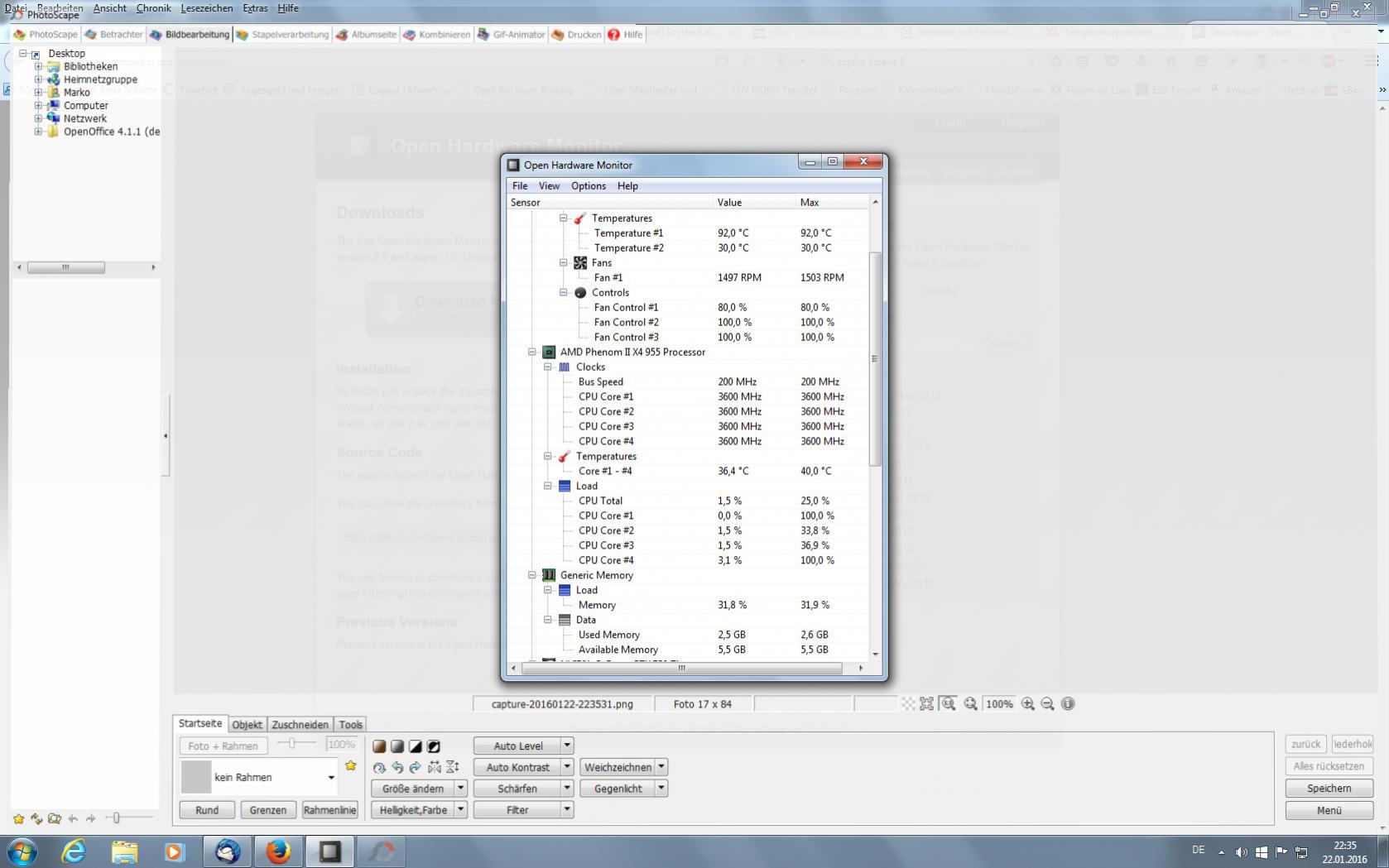Screen dimensions: 1389x868
Task: Apply the sepia tone effect icon
Action: 379,746
